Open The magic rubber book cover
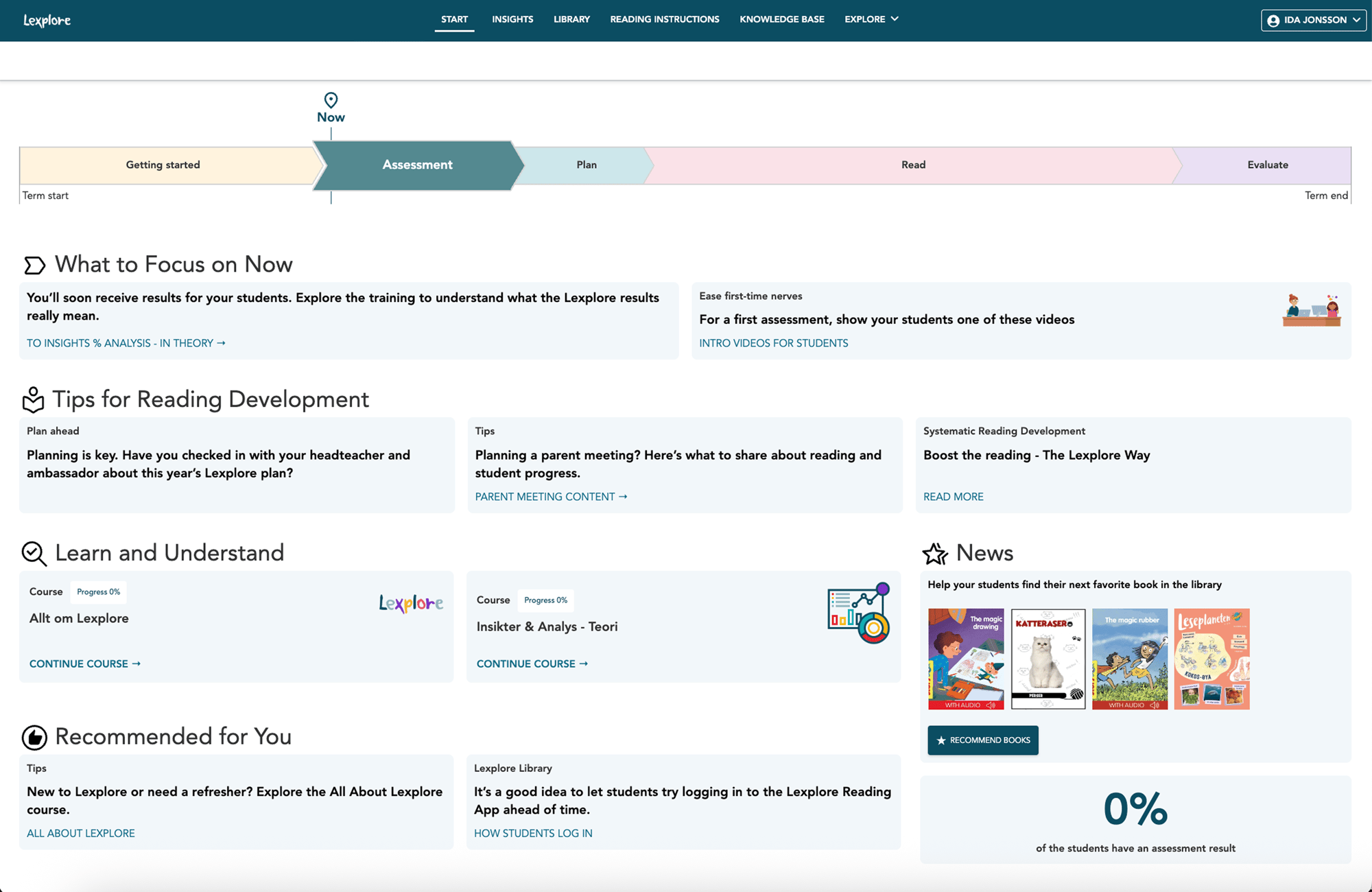The image size is (1372, 892). tap(1130, 659)
